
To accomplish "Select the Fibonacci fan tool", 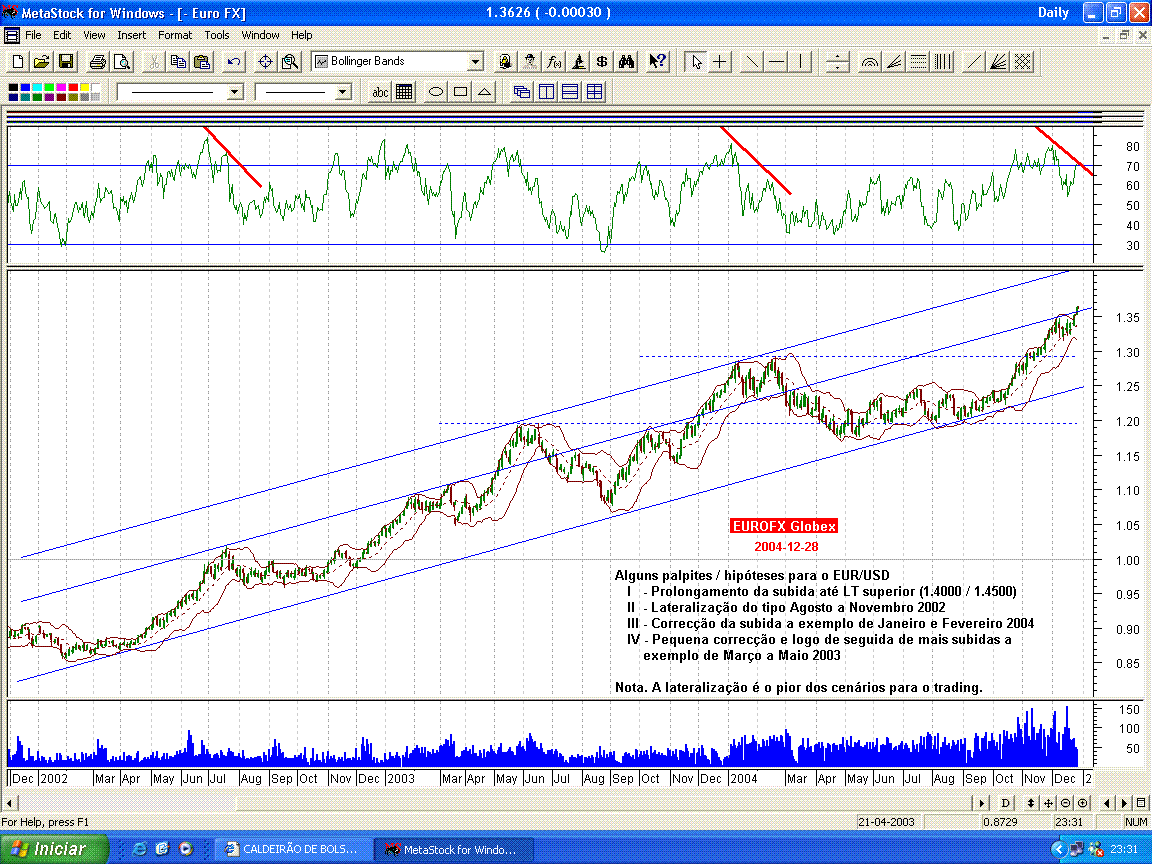I will click(893, 61).
